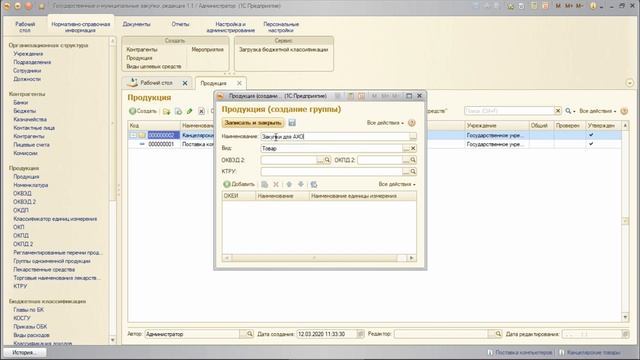Collapse the group row 000000002 tree node

click(x=133, y=135)
